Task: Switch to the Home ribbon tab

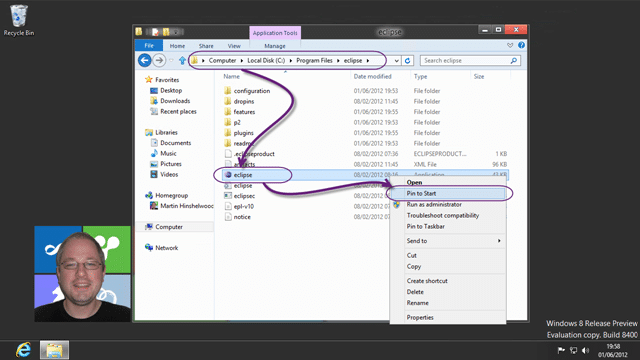Action: click(177, 46)
